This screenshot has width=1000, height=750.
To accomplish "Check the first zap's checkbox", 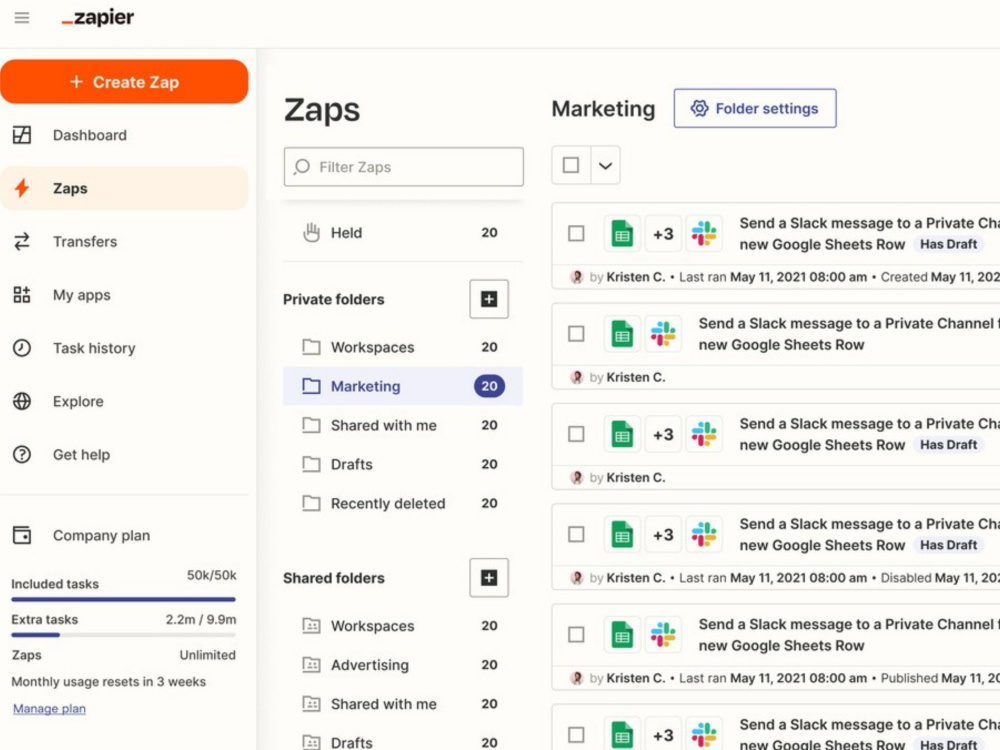I will coord(576,233).
